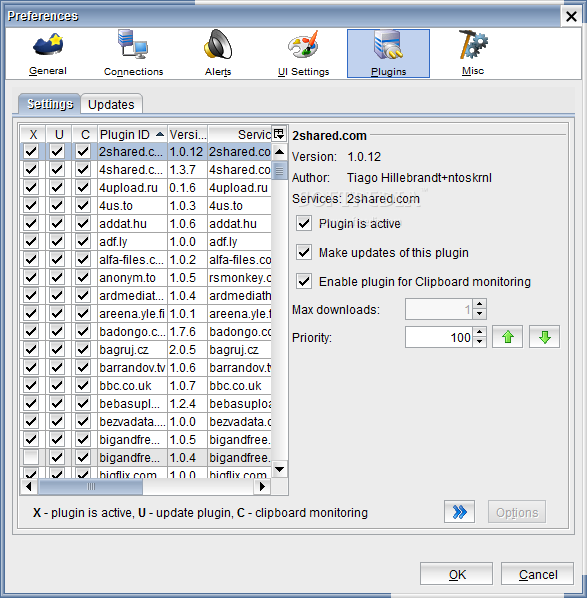The width and height of the screenshot is (587, 598).
Task: Sort by U column header
Action: (x=59, y=134)
